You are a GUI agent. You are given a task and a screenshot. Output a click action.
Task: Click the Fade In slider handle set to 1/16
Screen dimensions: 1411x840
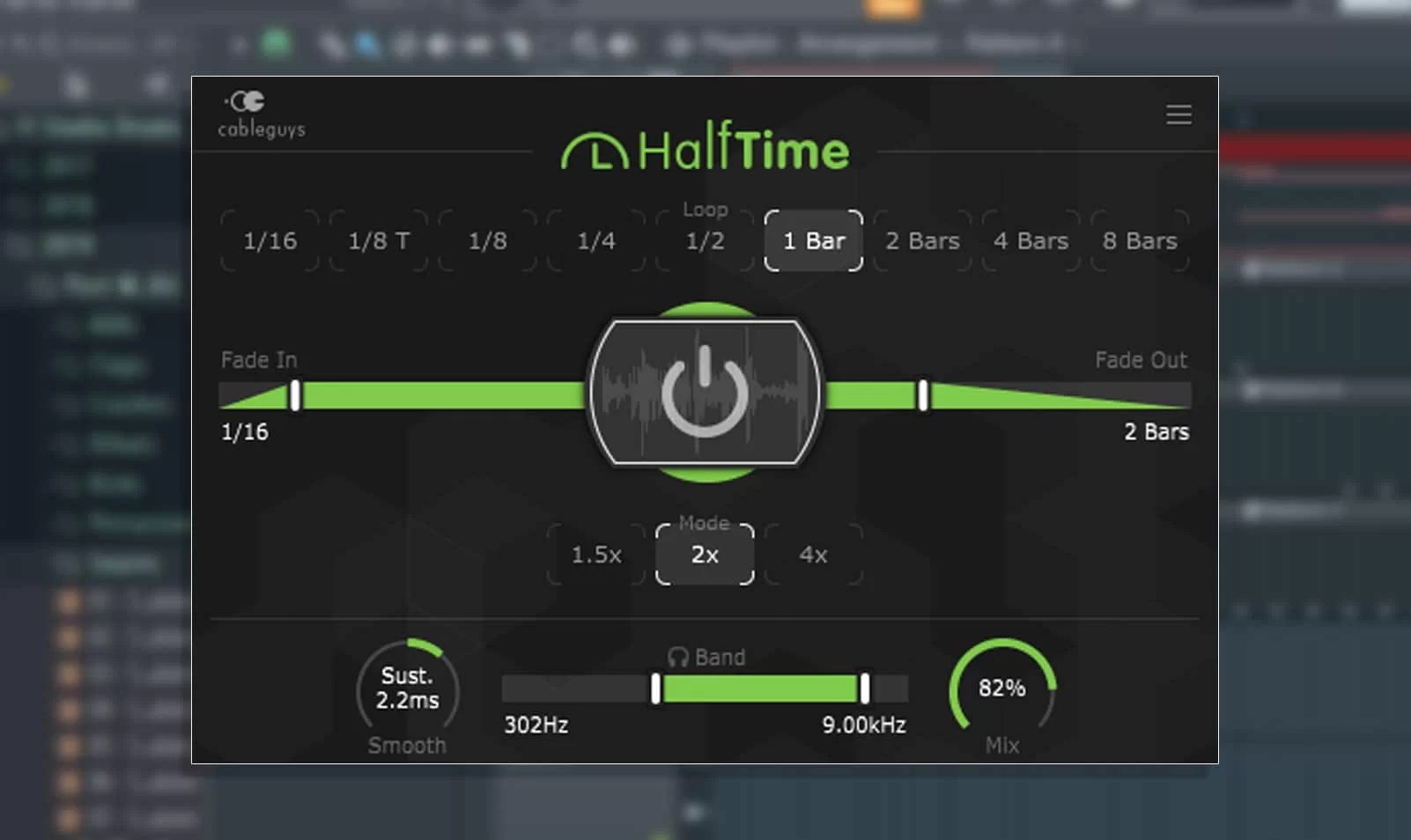(x=295, y=396)
